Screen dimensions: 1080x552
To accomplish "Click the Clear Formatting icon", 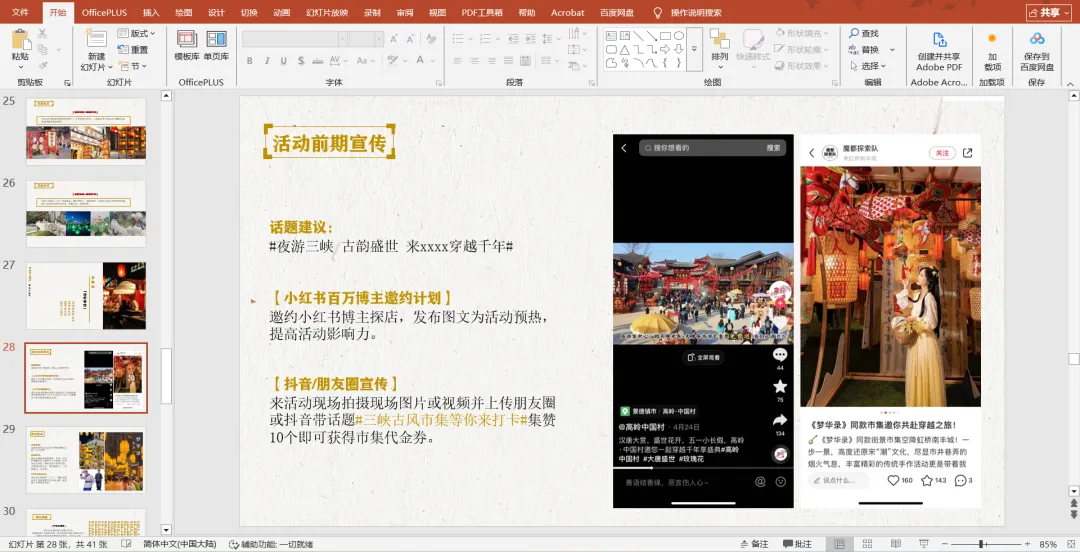I will click(430, 39).
